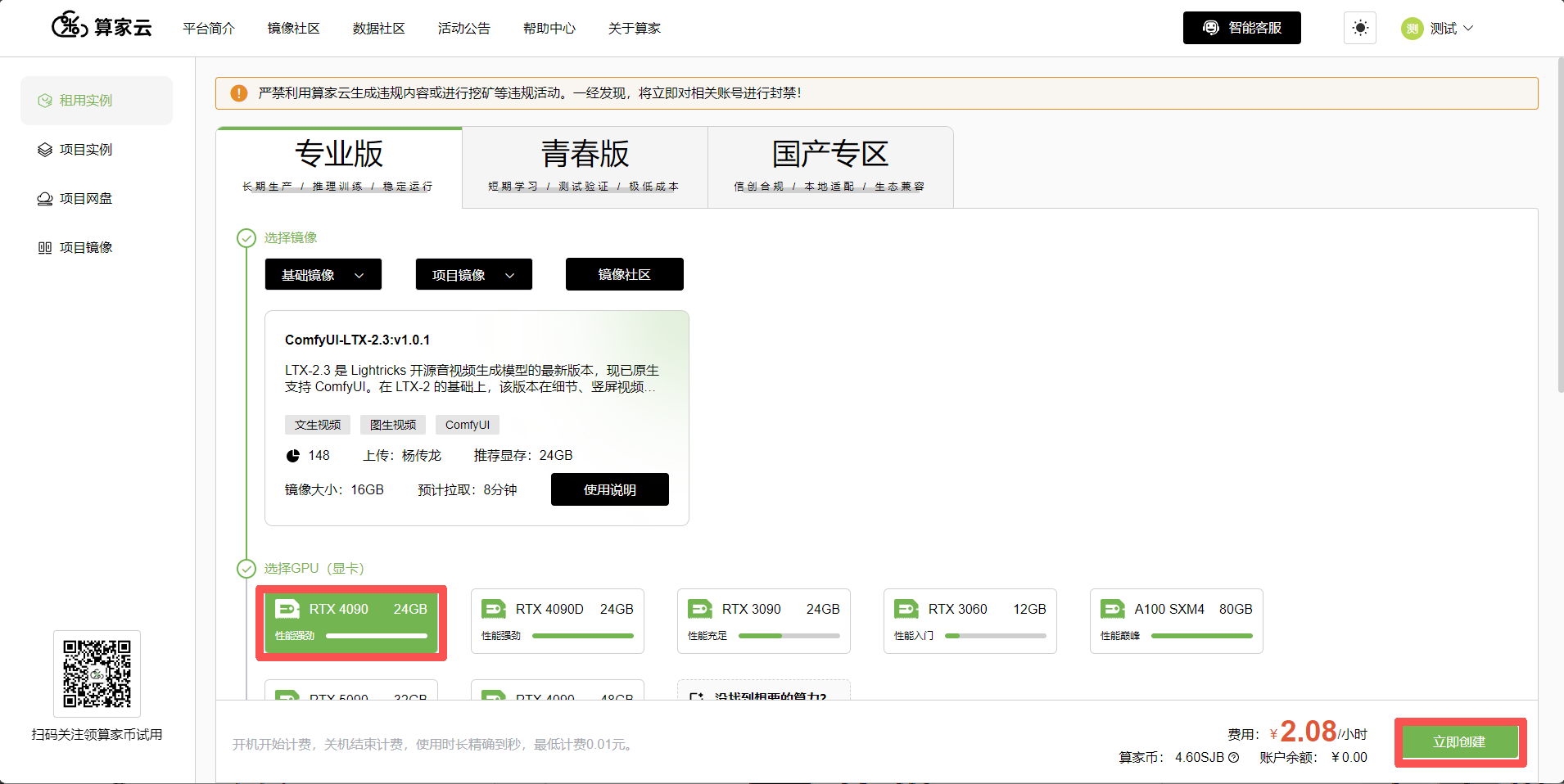The image size is (1564, 784).
Task: Click the 智能客服 button
Action: pos(1242,28)
